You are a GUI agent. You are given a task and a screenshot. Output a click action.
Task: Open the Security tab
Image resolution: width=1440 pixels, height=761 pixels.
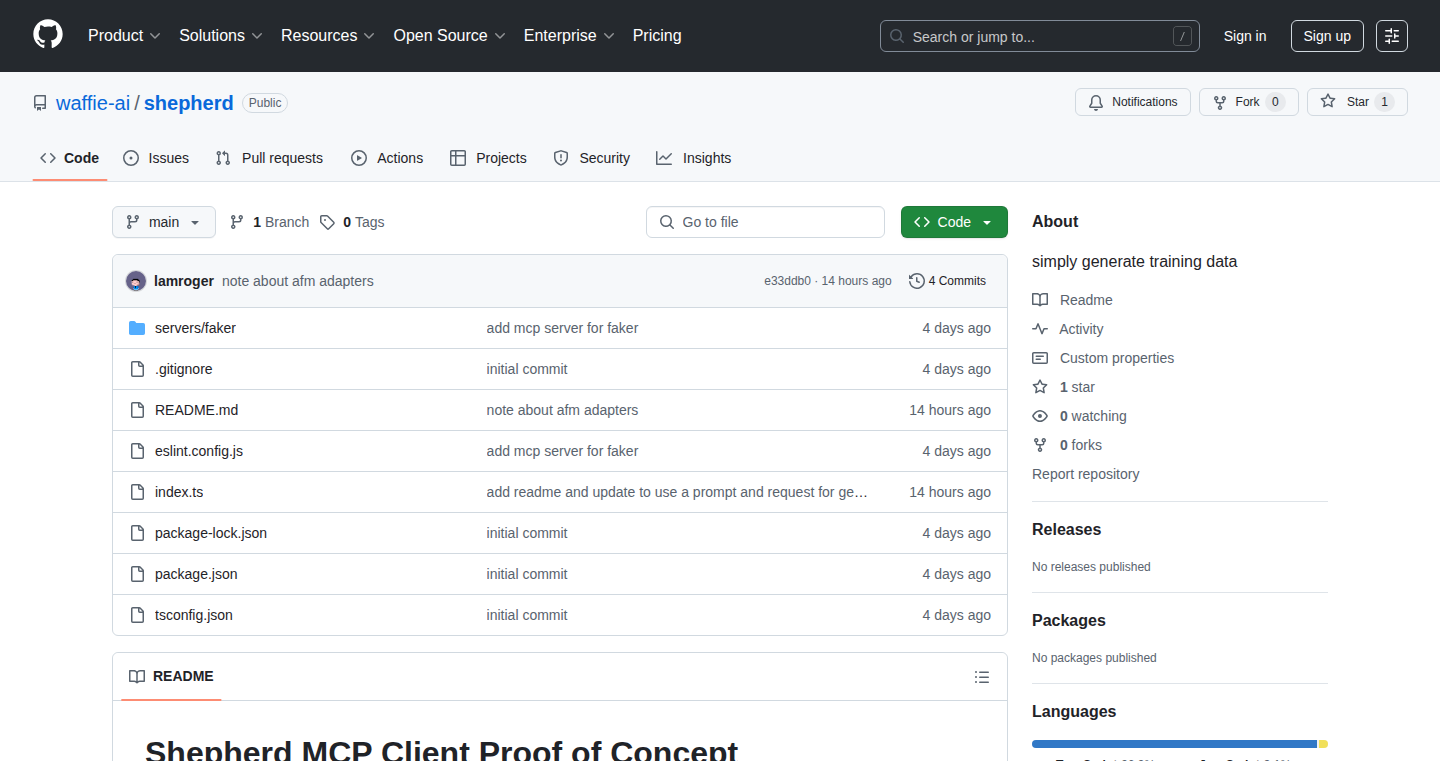click(592, 158)
